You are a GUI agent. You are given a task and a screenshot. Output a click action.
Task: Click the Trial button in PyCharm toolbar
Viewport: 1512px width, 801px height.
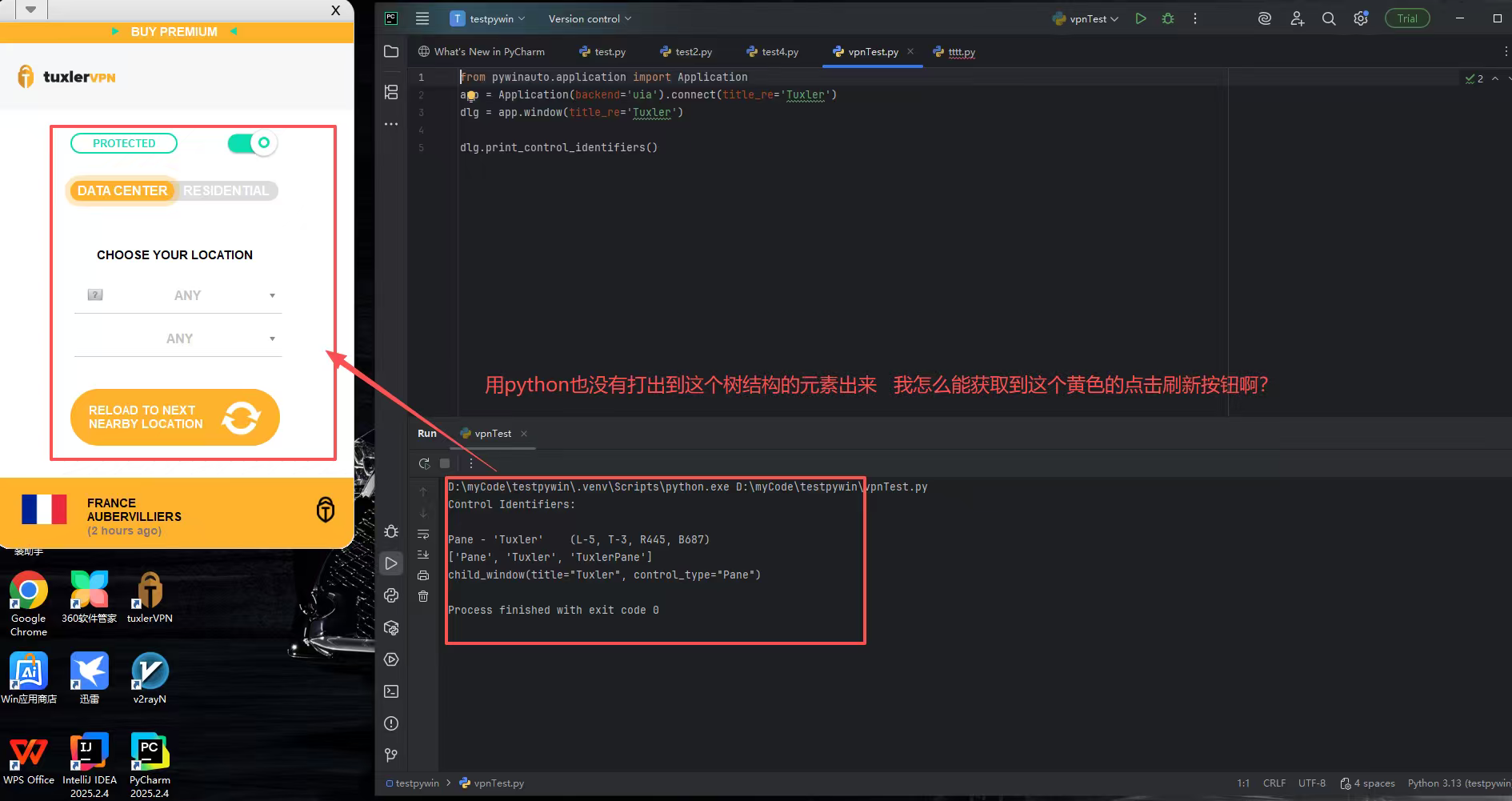pos(1407,18)
